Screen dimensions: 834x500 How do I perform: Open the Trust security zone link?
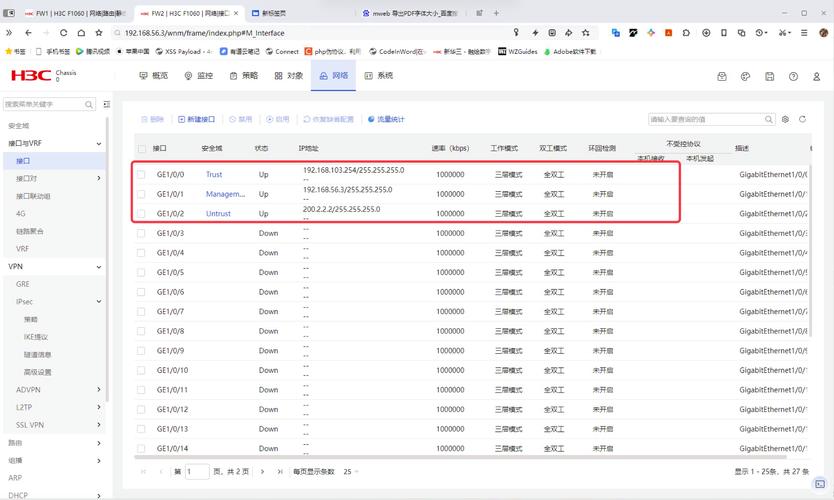[x=214, y=174]
